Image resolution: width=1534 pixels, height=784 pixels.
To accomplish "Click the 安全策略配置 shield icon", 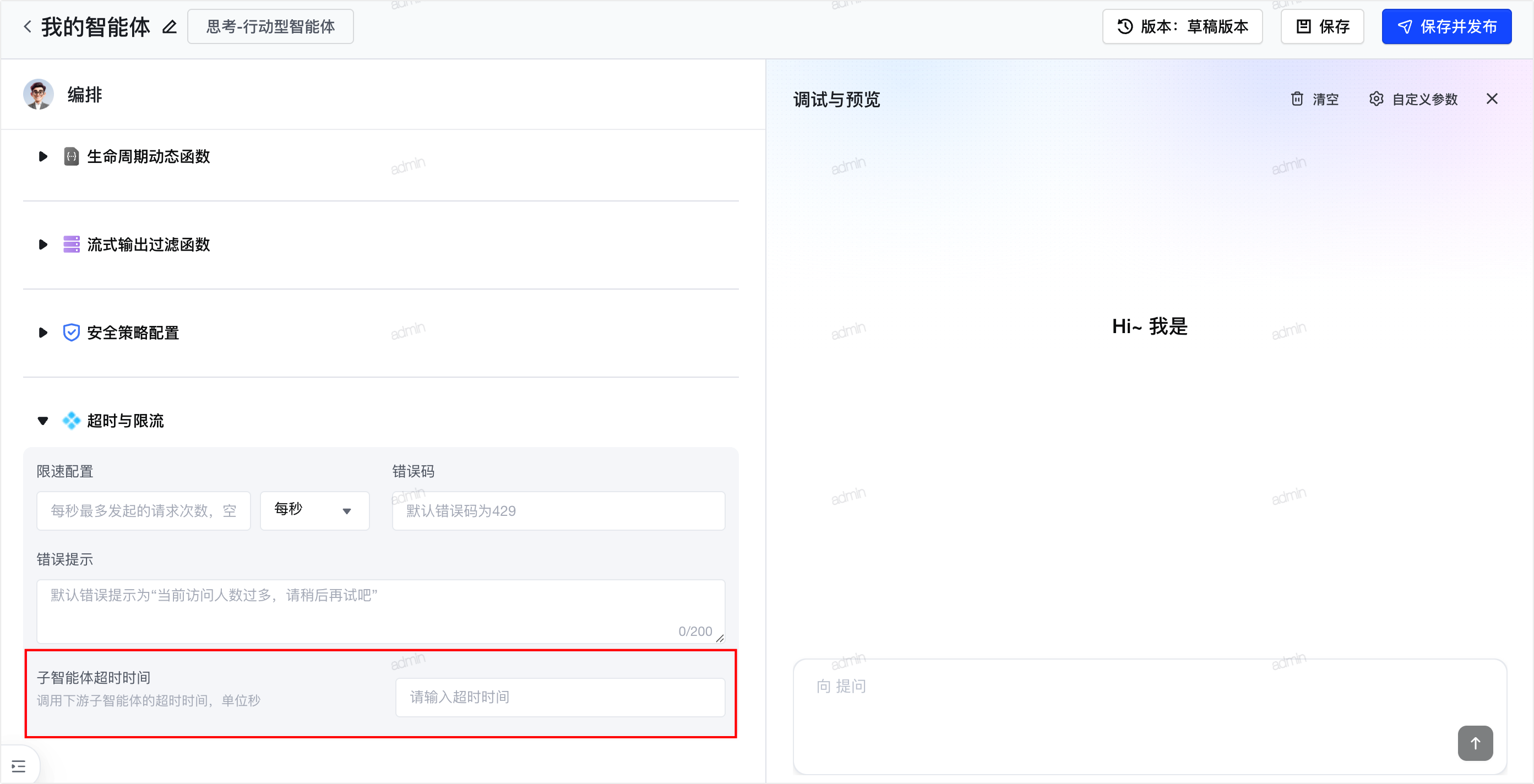I will tap(72, 332).
